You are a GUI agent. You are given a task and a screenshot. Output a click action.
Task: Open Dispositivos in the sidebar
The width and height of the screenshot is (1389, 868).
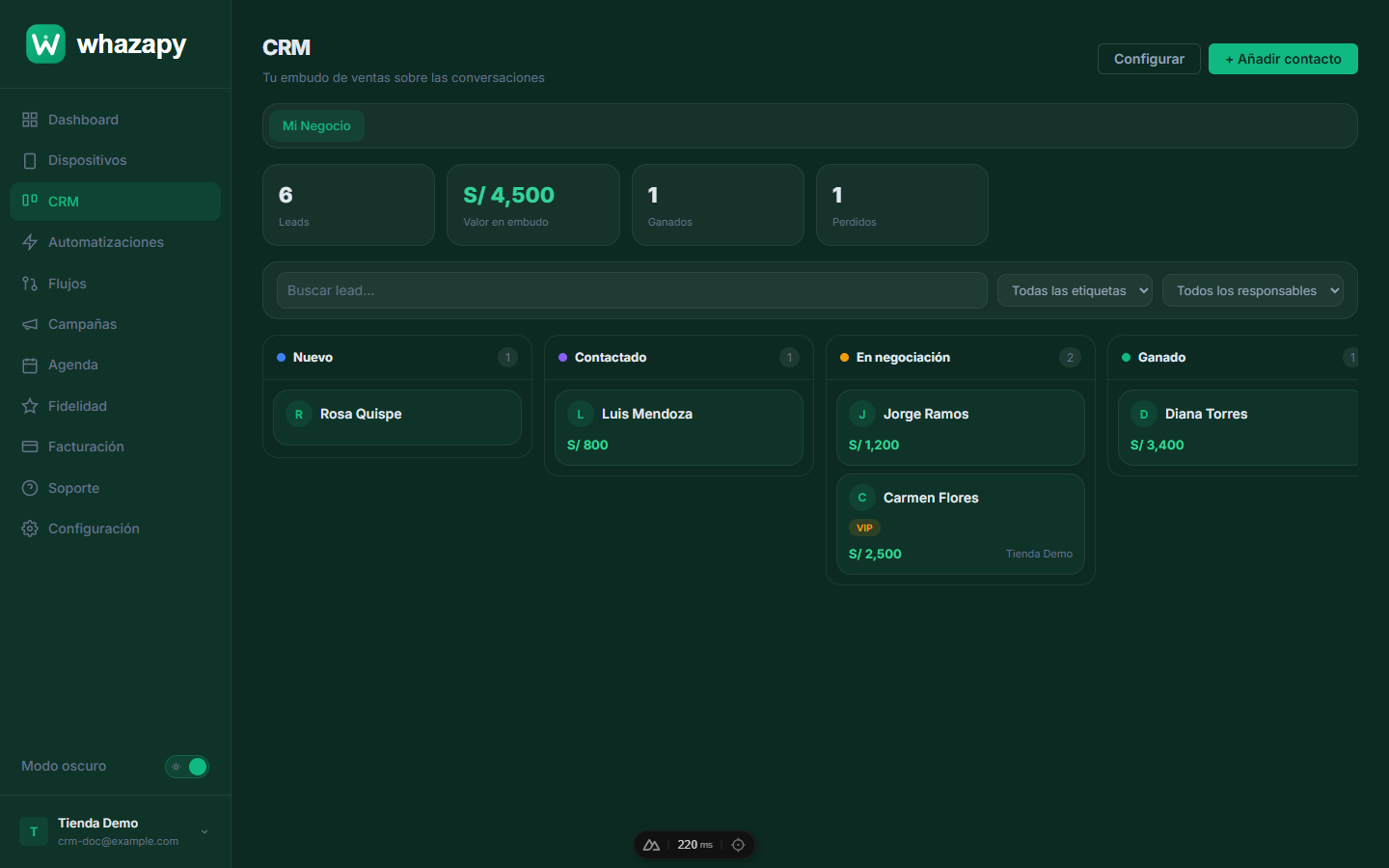pyautogui.click(x=115, y=160)
